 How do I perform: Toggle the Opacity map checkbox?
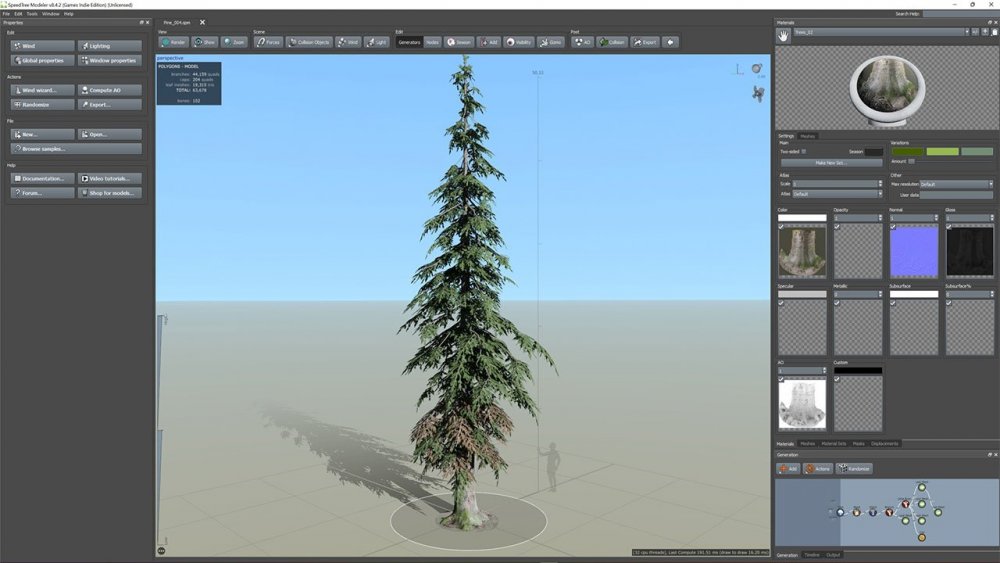(837, 226)
